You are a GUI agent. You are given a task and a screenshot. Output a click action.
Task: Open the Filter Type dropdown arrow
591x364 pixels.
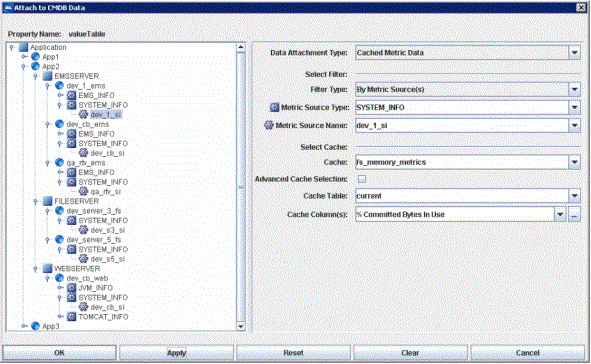coord(574,89)
